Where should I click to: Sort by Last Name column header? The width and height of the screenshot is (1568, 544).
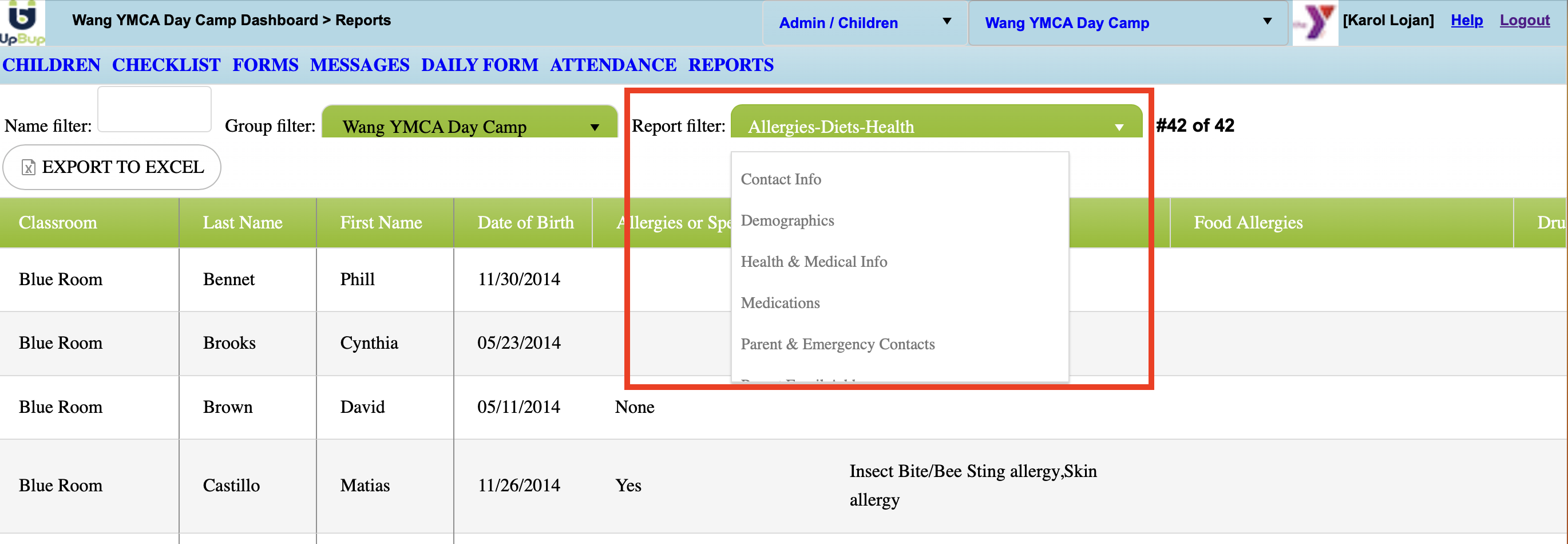pos(248,222)
